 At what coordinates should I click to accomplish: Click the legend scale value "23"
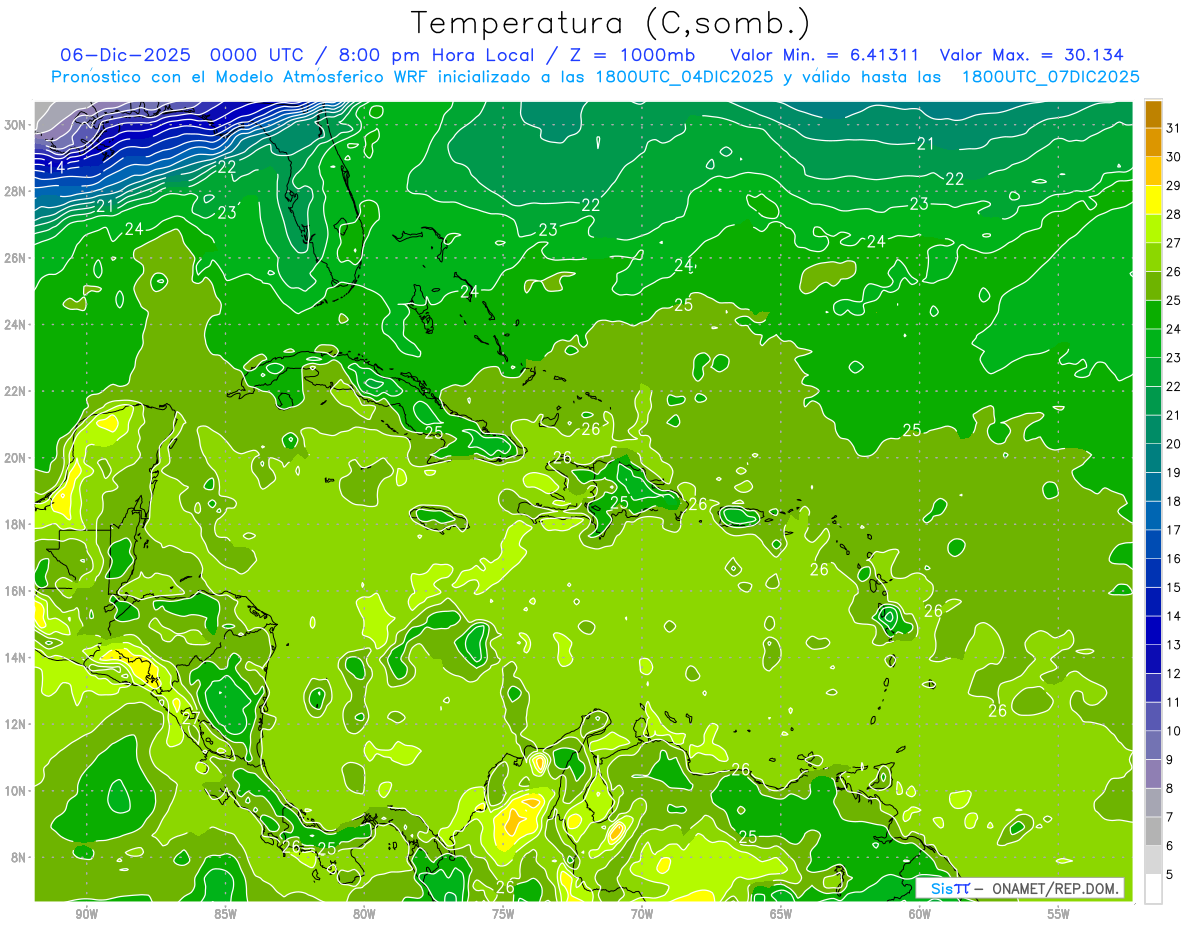(1174, 357)
